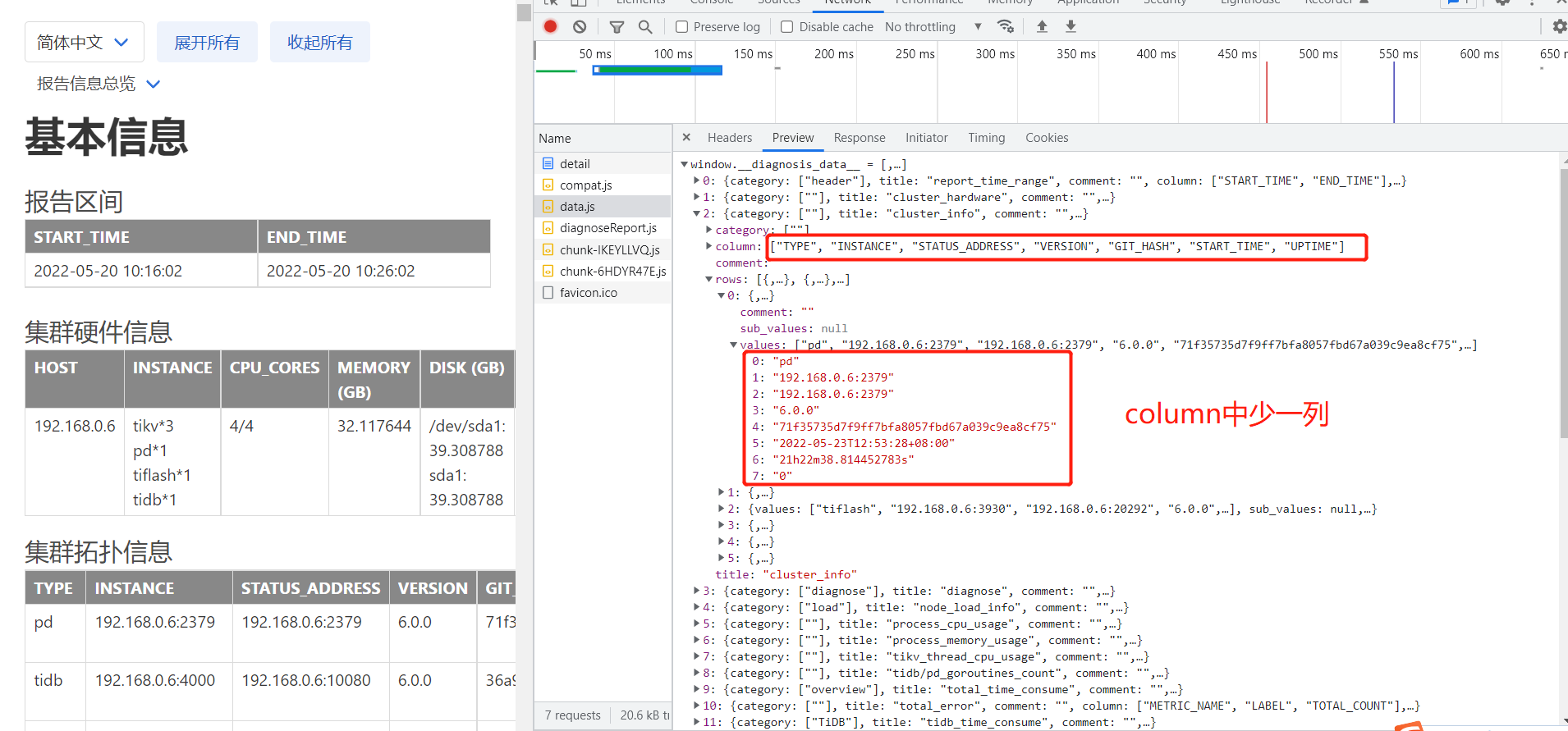Open the network filter icon
The width and height of the screenshot is (1568, 731).
pyautogui.click(x=617, y=27)
